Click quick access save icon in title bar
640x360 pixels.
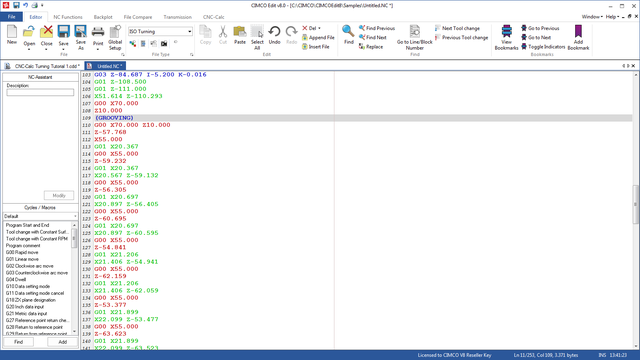pos(16,5)
